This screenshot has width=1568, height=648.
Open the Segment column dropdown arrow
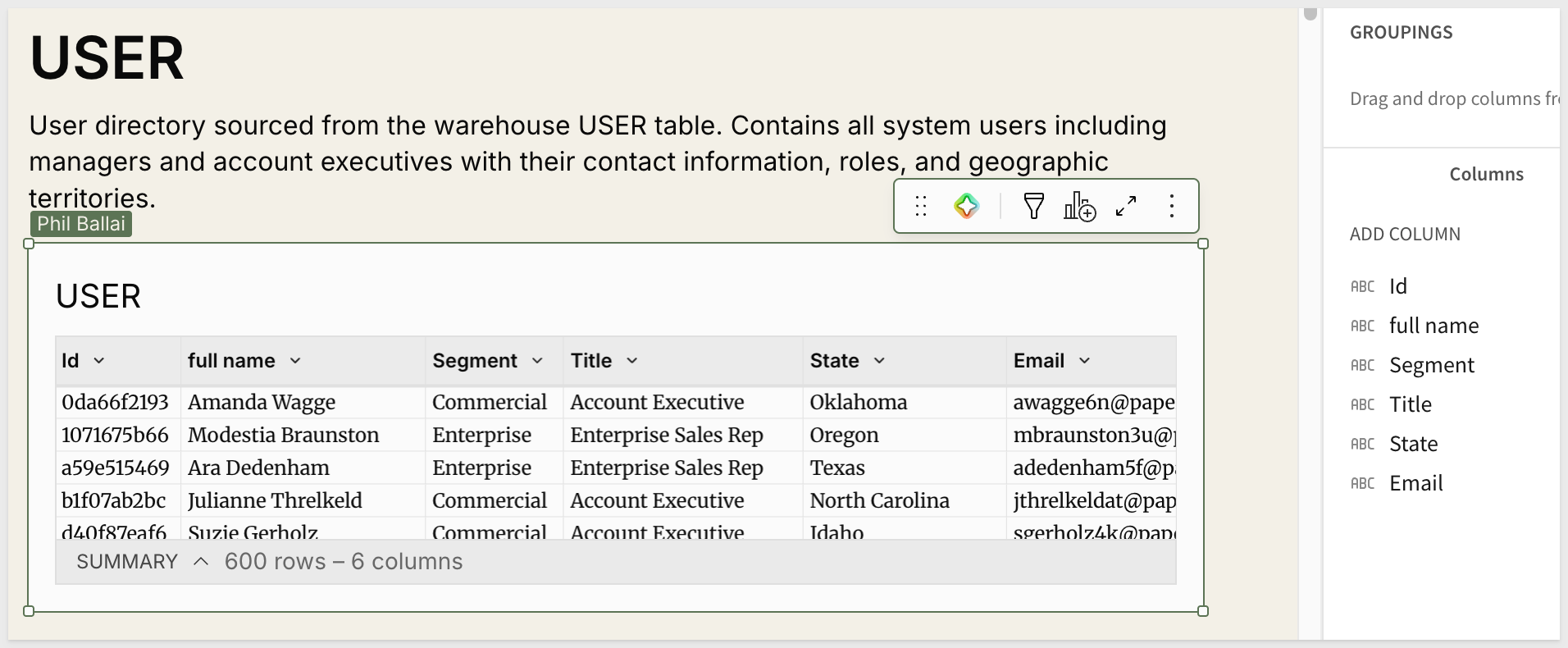tap(537, 361)
